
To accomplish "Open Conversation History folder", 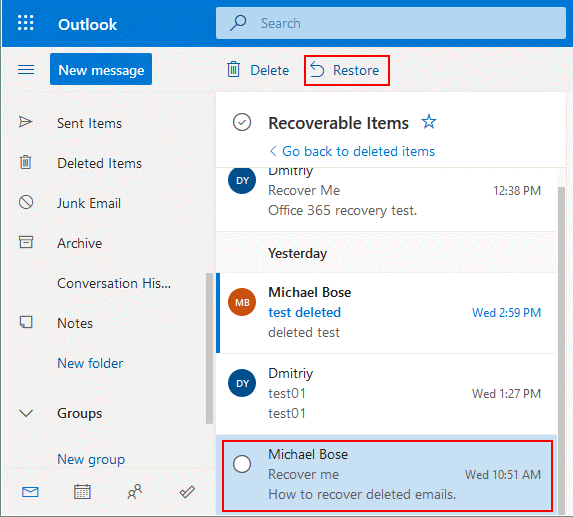I will [114, 283].
